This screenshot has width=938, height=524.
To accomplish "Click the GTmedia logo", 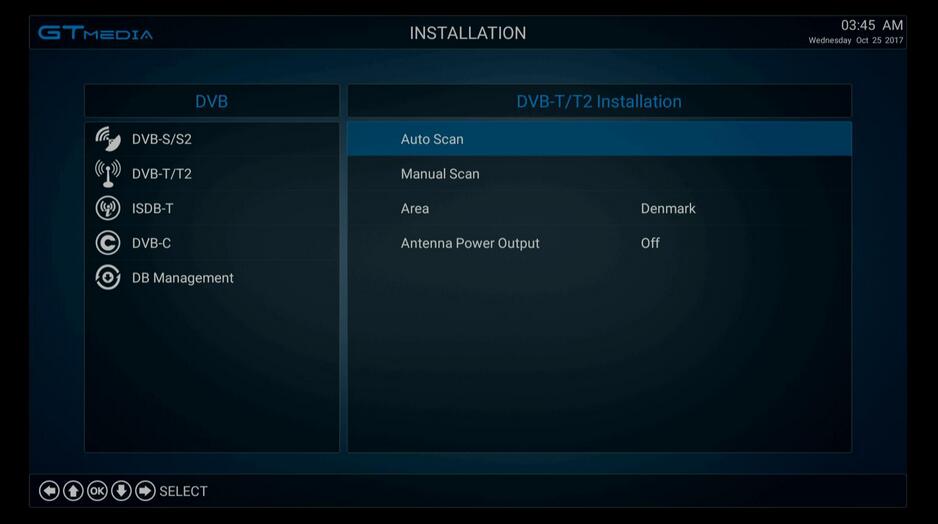I will (x=96, y=33).
